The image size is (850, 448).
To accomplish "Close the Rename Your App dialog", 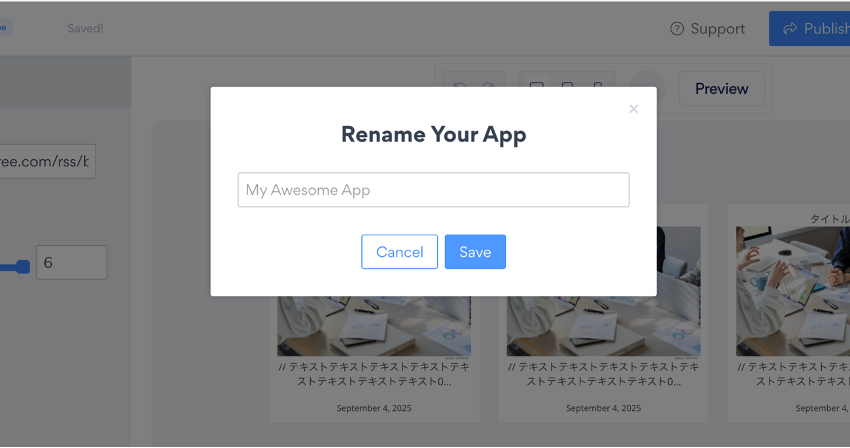I will pyautogui.click(x=633, y=109).
